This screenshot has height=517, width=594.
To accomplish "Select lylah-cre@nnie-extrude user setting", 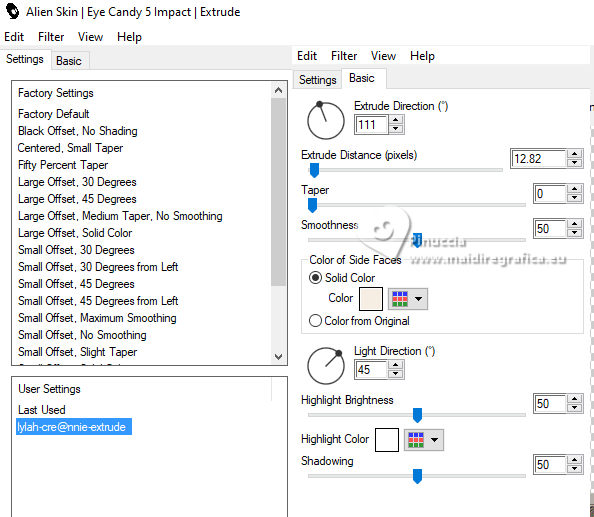I will [74, 427].
